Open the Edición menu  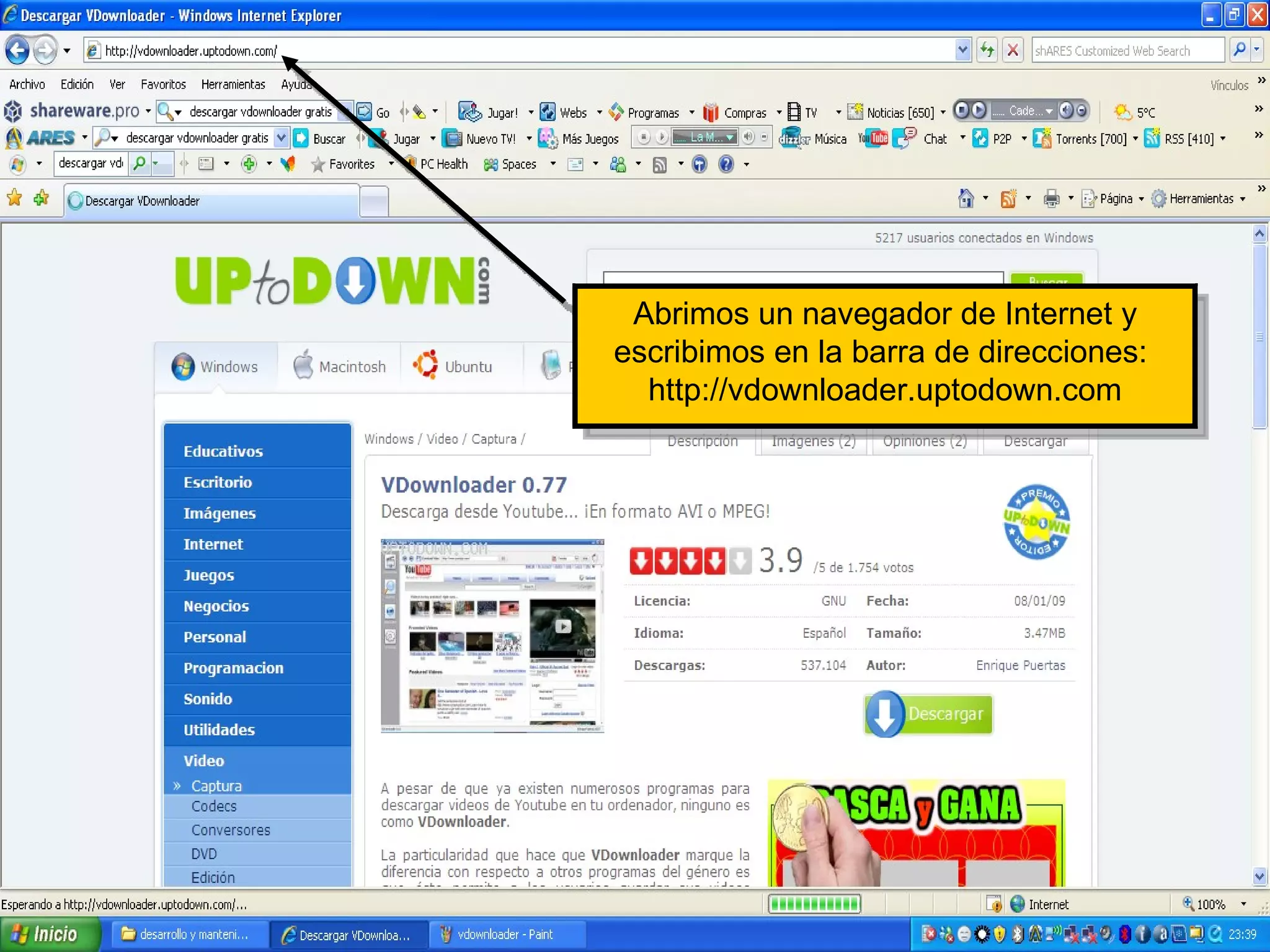click(x=77, y=84)
